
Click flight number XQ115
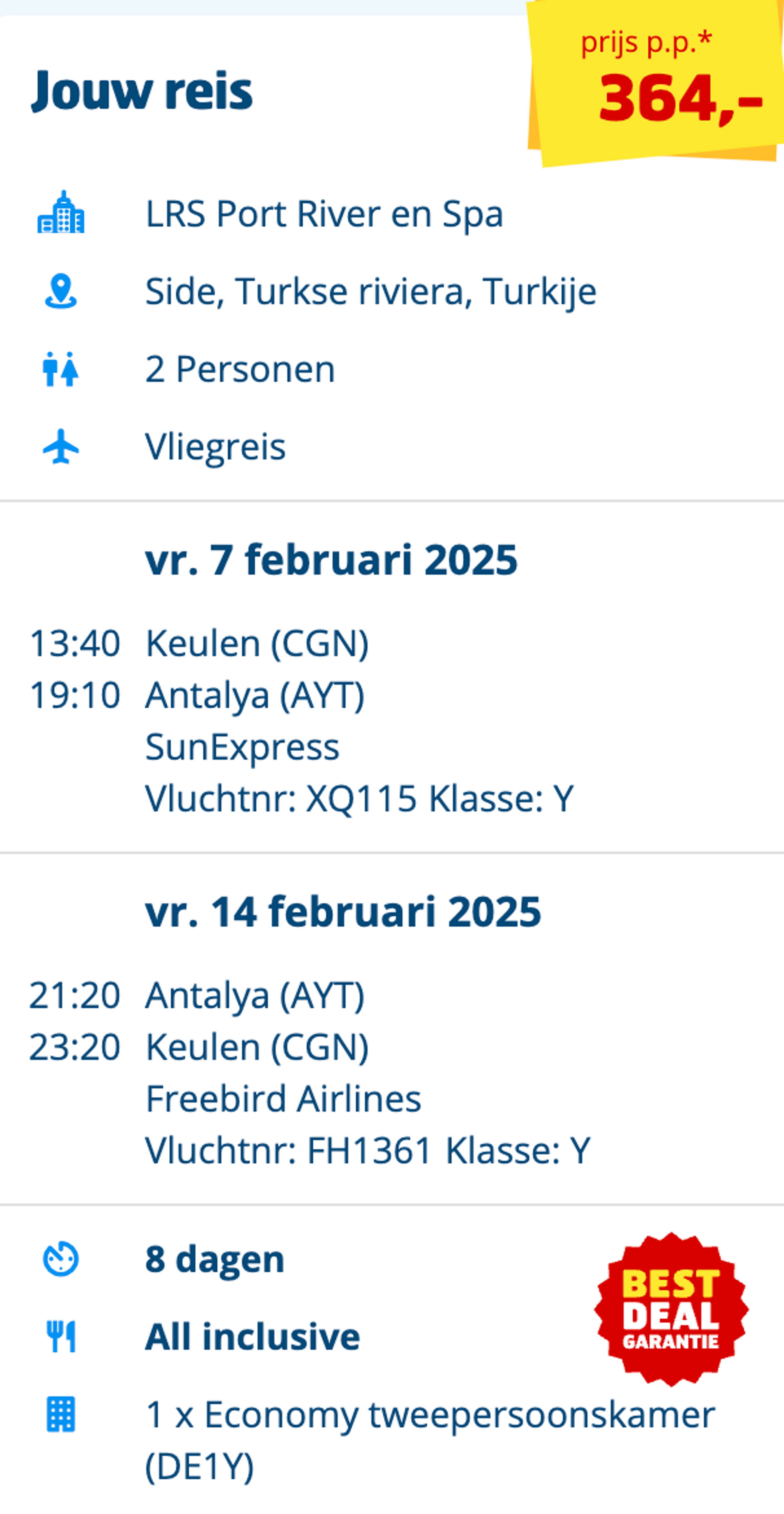[361, 799]
